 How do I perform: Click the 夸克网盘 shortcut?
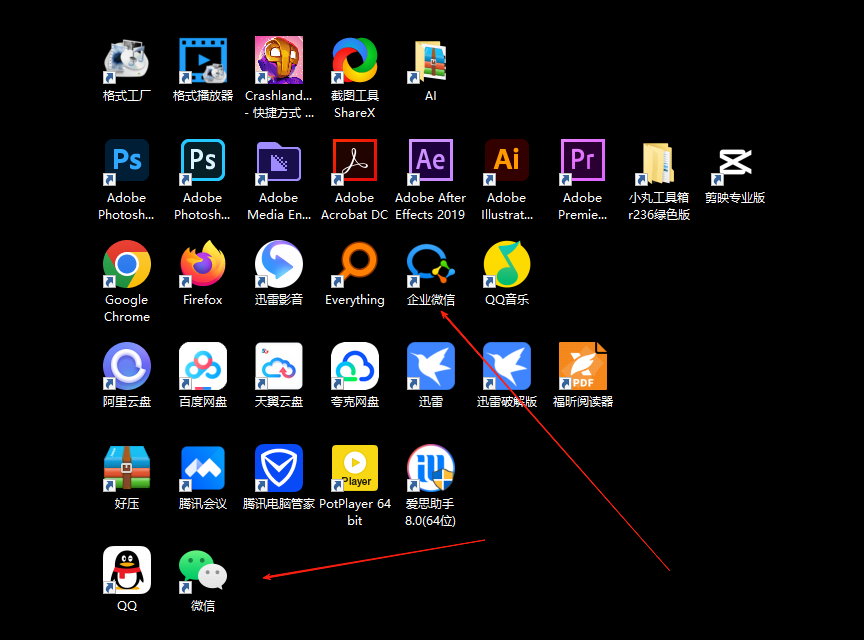[x=355, y=366]
